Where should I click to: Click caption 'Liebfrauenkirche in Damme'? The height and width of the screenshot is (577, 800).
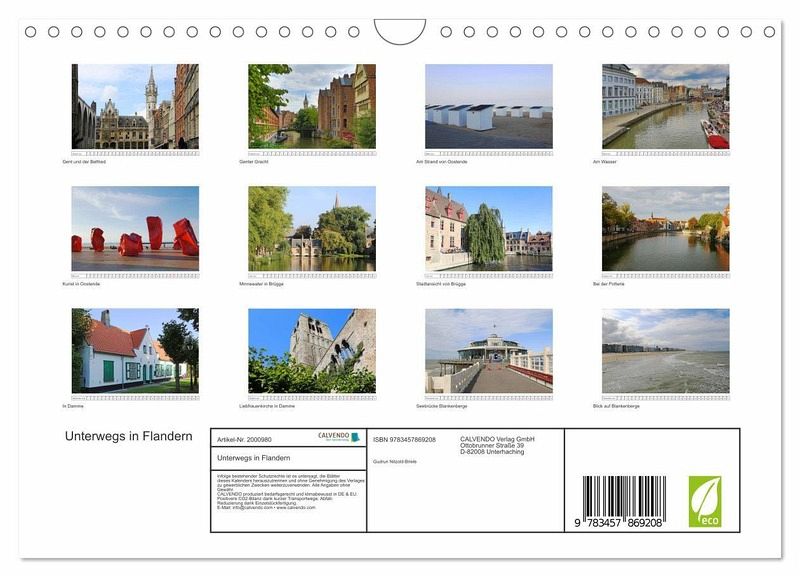(267, 406)
